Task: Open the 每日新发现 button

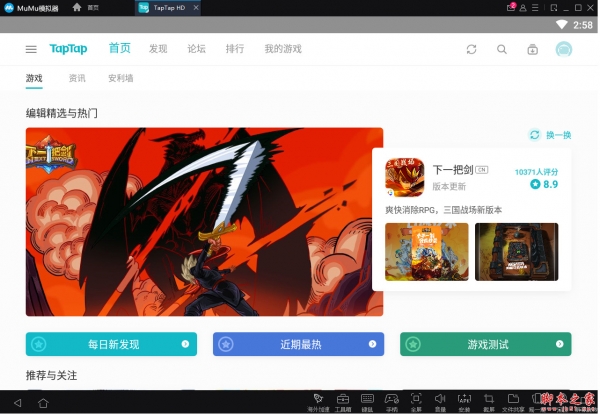Action: tap(111, 344)
